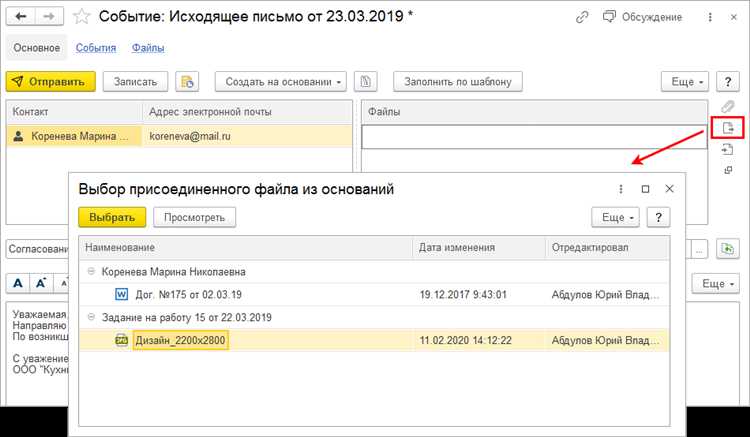Click the koreneva@mail.ru address cell
The image size is (750, 437).
247,136
